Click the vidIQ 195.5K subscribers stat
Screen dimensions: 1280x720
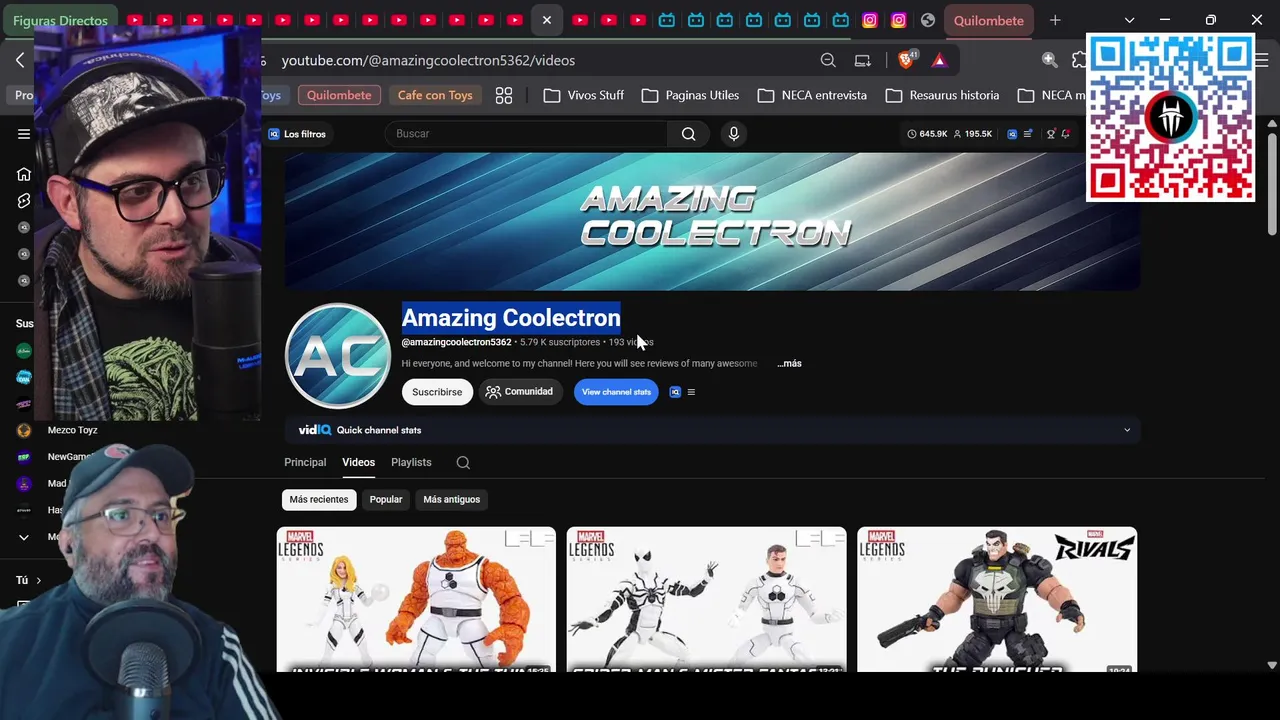pyautogui.click(x=972, y=134)
